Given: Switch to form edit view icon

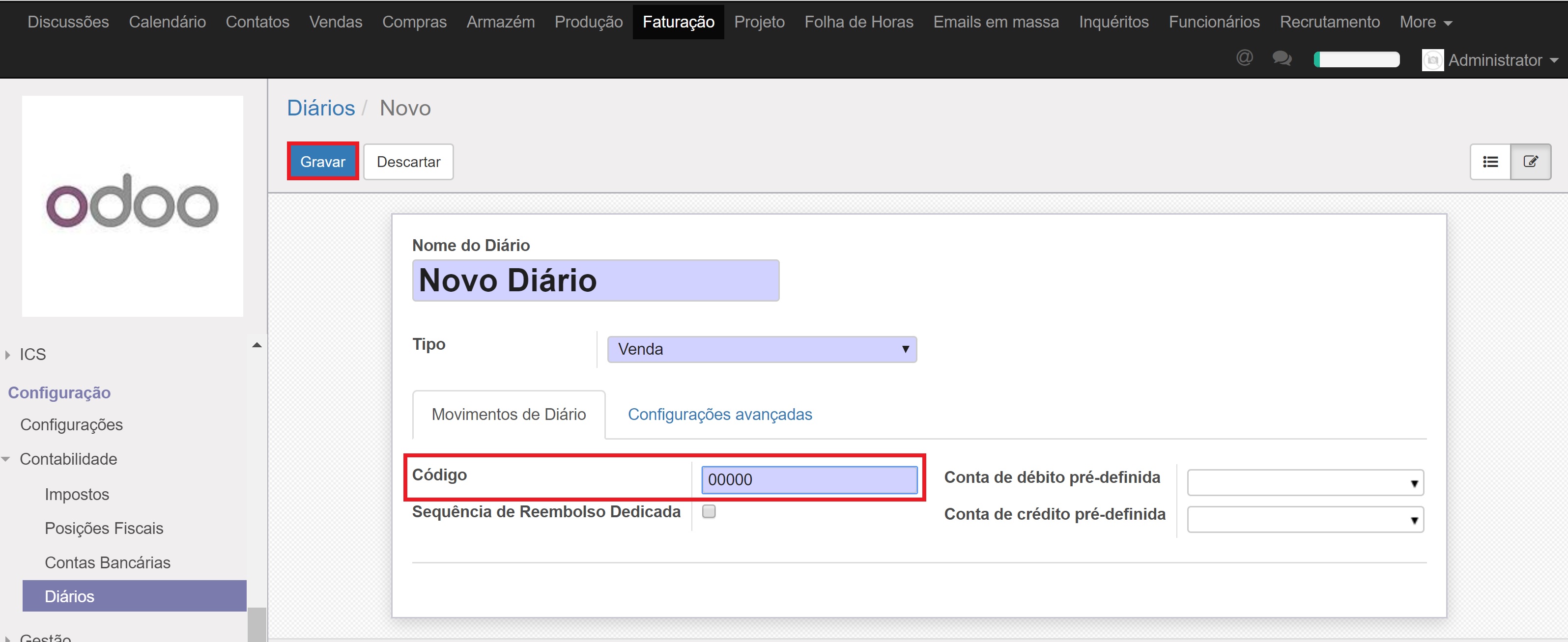Looking at the screenshot, I should tap(1530, 162).
